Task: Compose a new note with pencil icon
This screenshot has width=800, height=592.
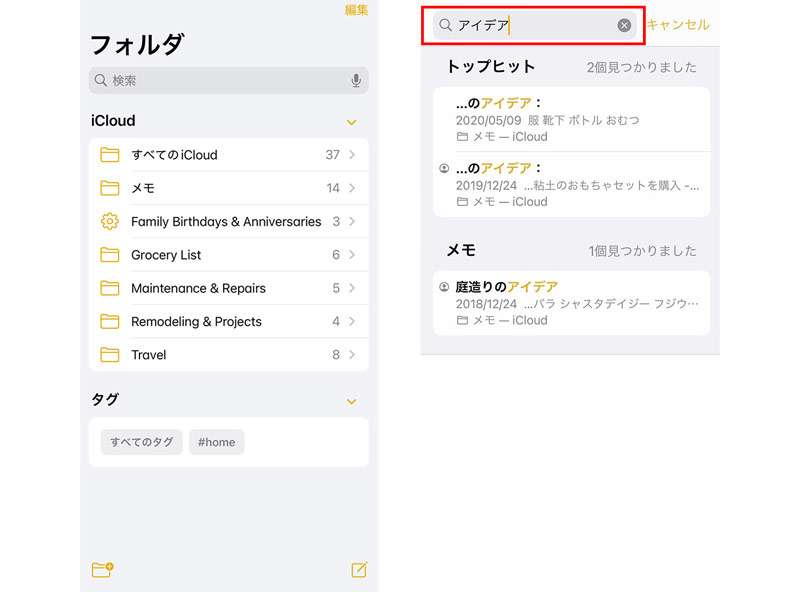Action: tap(359, 570)
